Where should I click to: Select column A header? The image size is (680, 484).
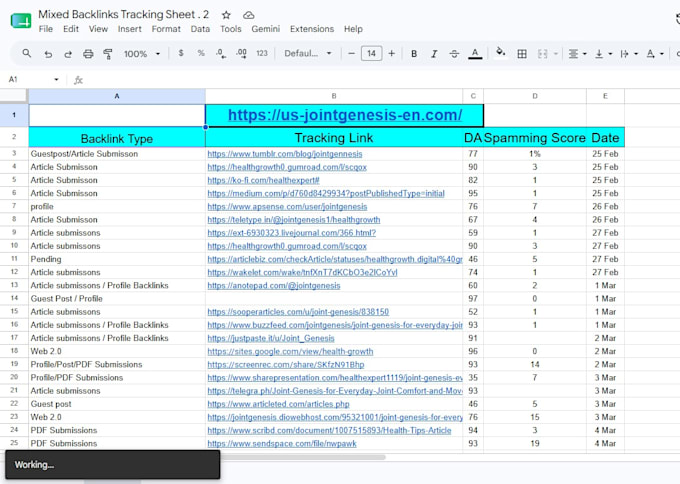click(117, 96)
